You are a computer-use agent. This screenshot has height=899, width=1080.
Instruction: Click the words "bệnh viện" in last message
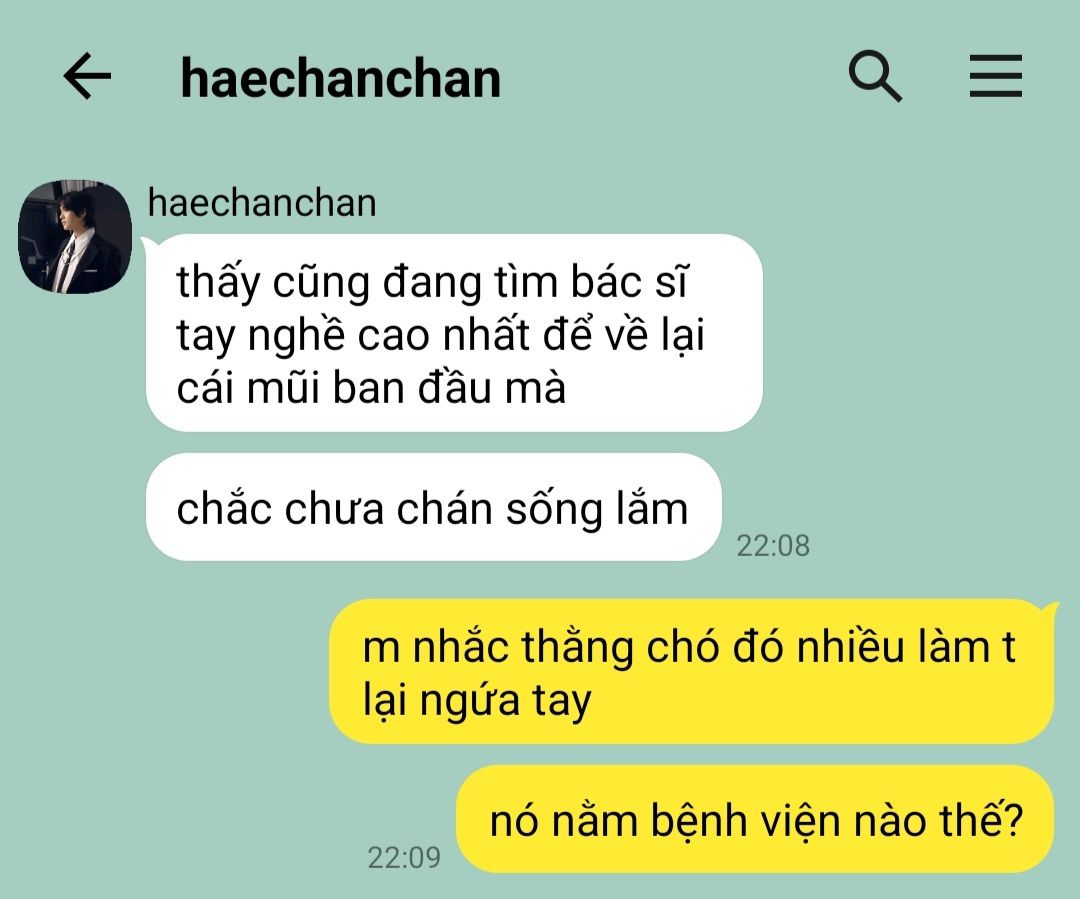click(747, 820)
